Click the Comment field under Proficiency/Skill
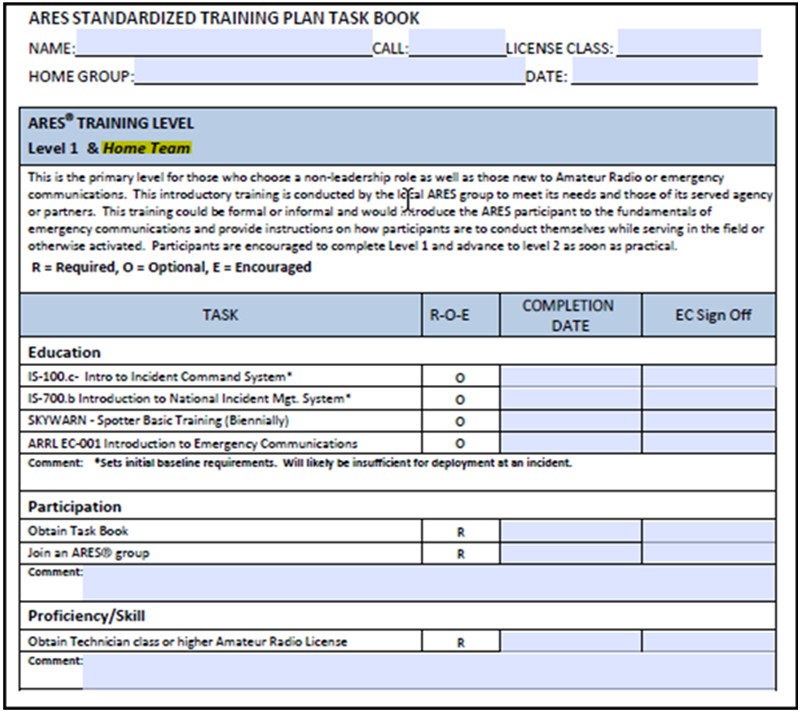This screenshot has width=800, height=712. [x=428, y=671]
